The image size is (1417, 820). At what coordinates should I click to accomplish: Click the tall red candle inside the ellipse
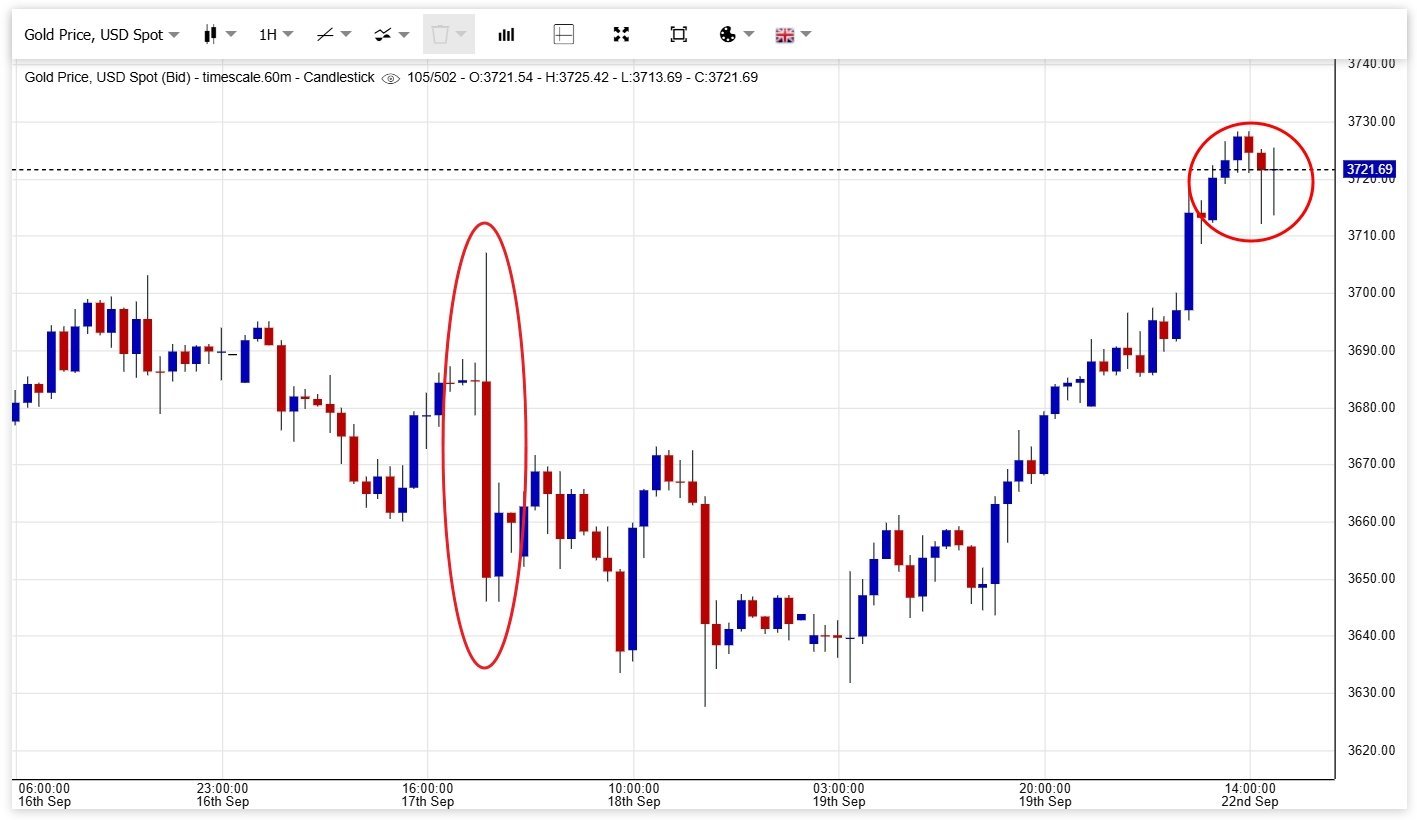coord(486,478)
